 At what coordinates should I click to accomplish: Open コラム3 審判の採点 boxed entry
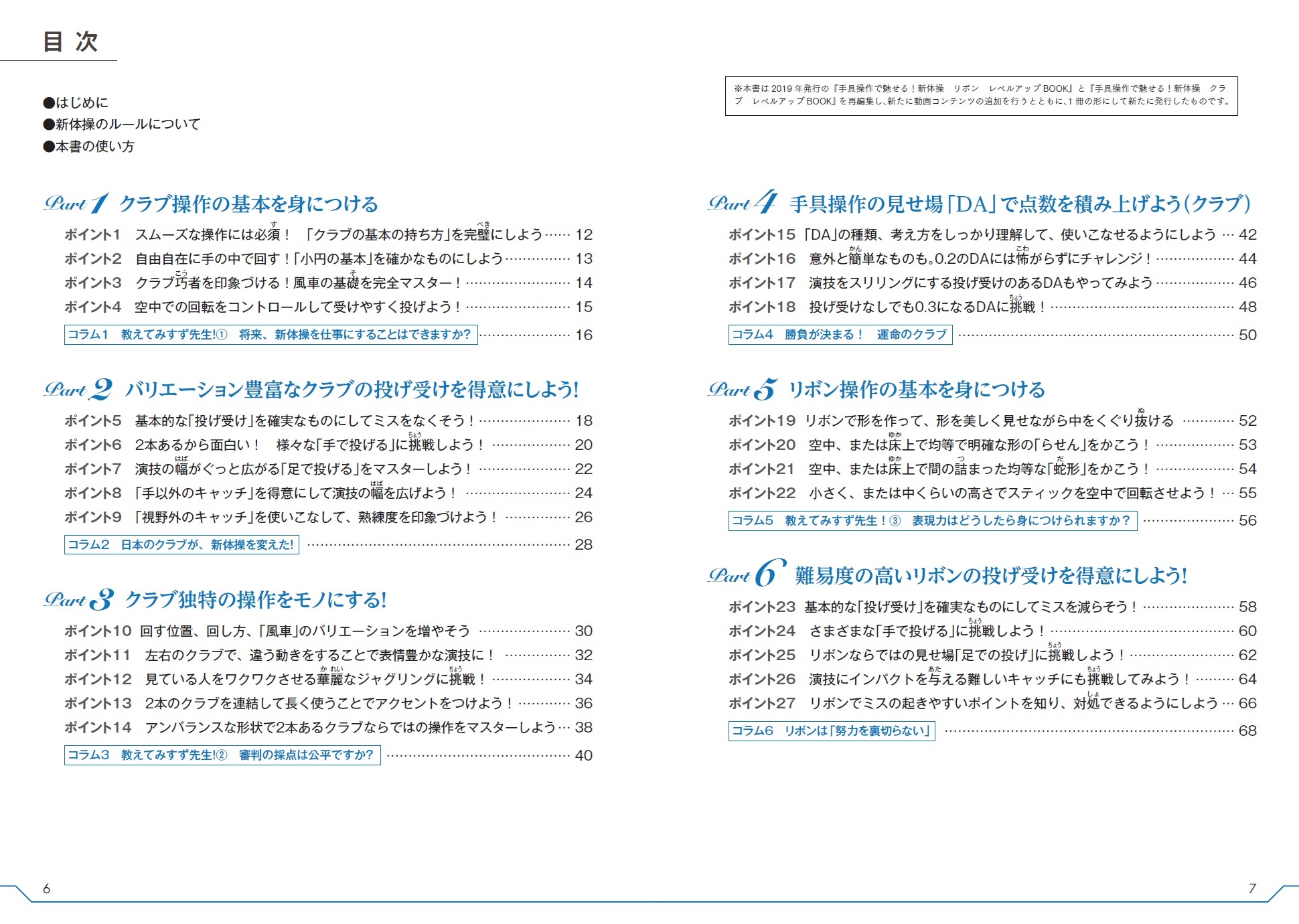pyautogui.click(x=222, y=755)
